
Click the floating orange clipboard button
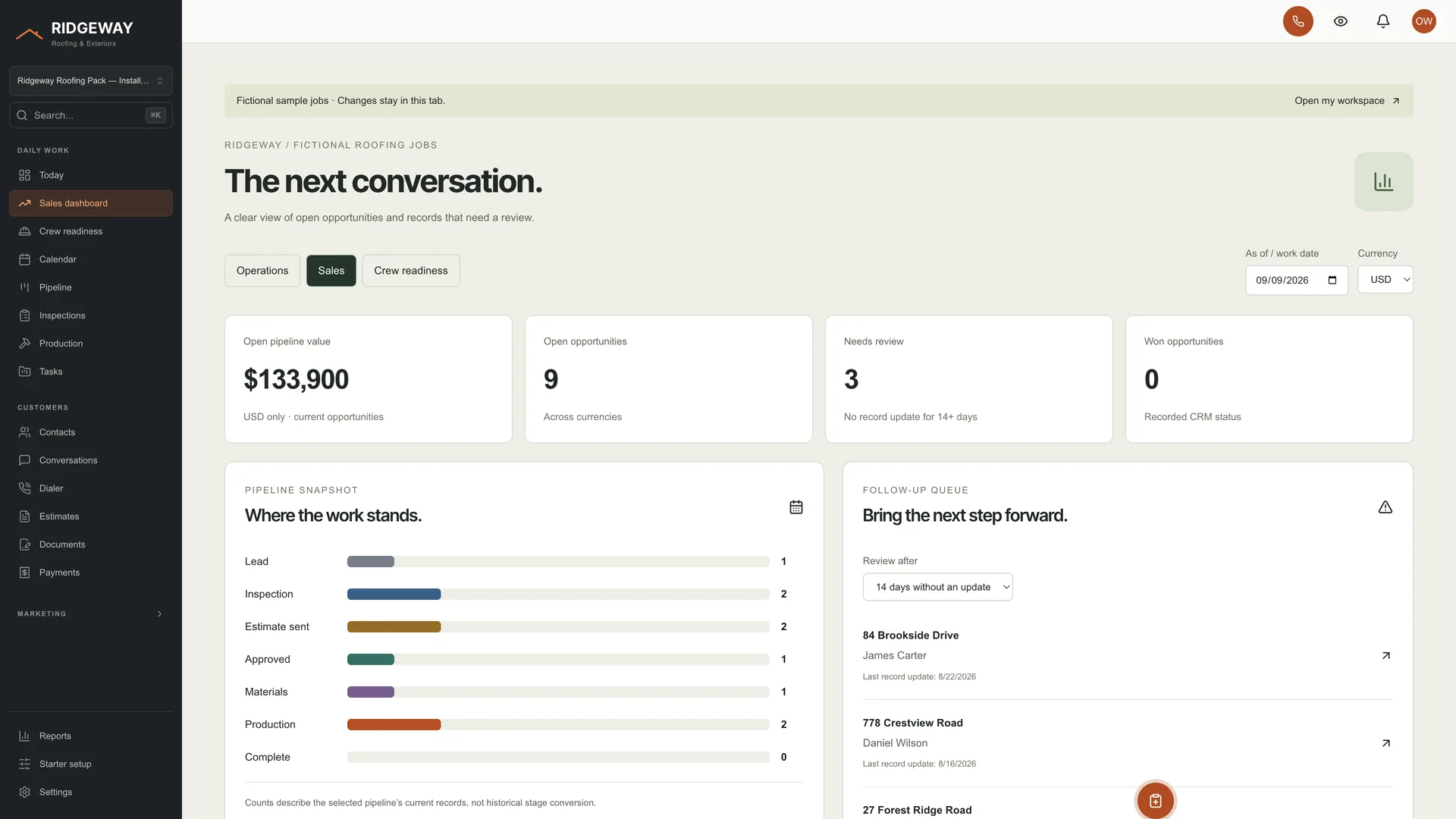click(1155, 800)
